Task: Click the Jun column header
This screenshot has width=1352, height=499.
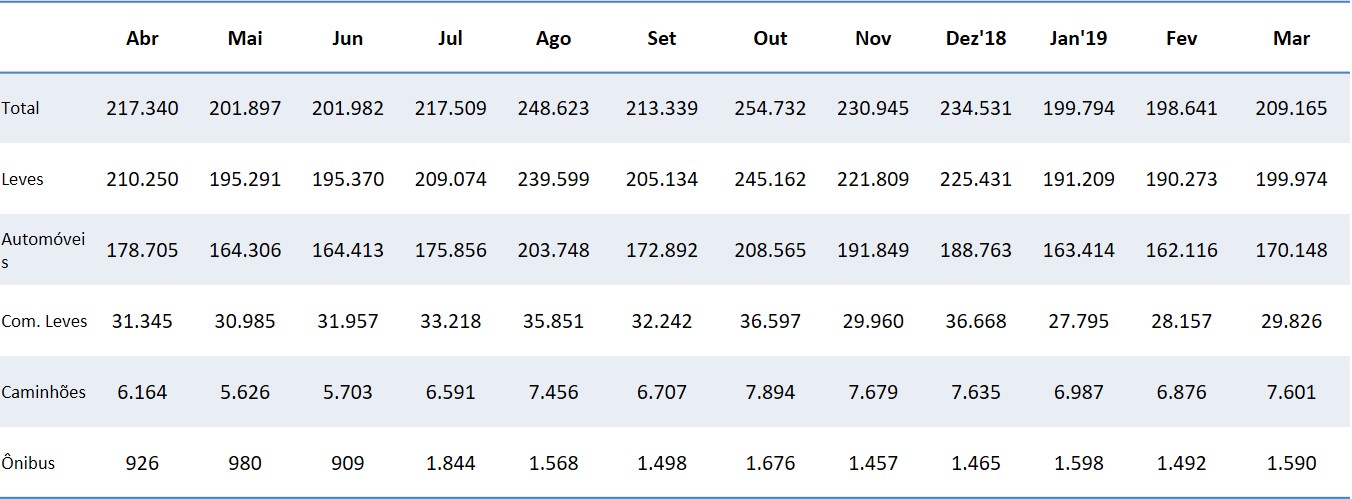Action: (347, 39)
